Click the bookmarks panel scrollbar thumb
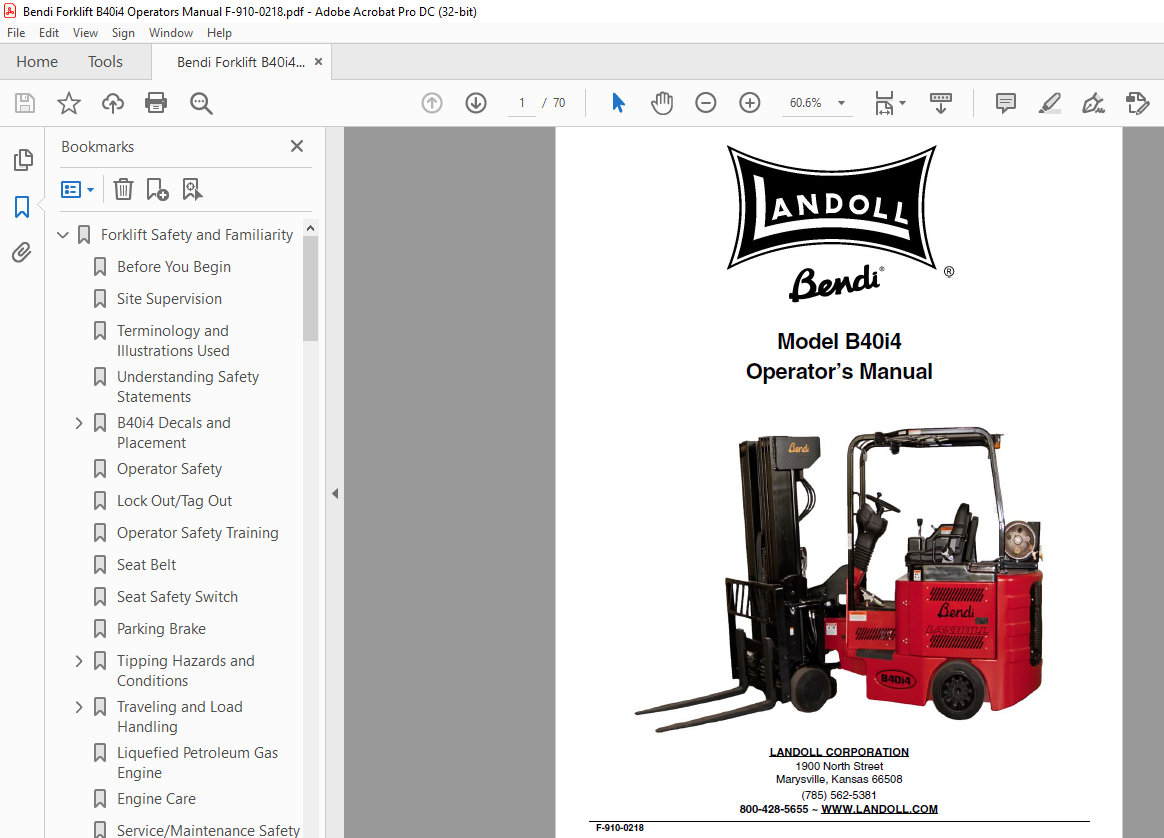 click(x=310, y=289)
